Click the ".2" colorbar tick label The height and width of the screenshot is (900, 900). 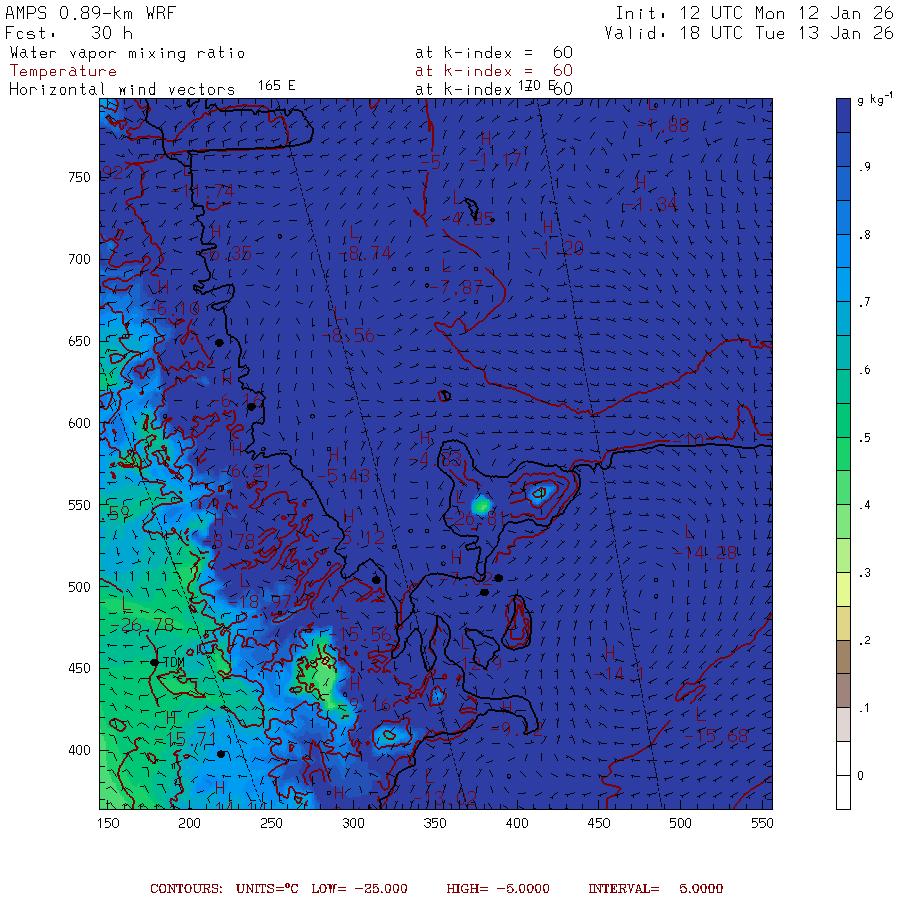click(x=865, y=641)
